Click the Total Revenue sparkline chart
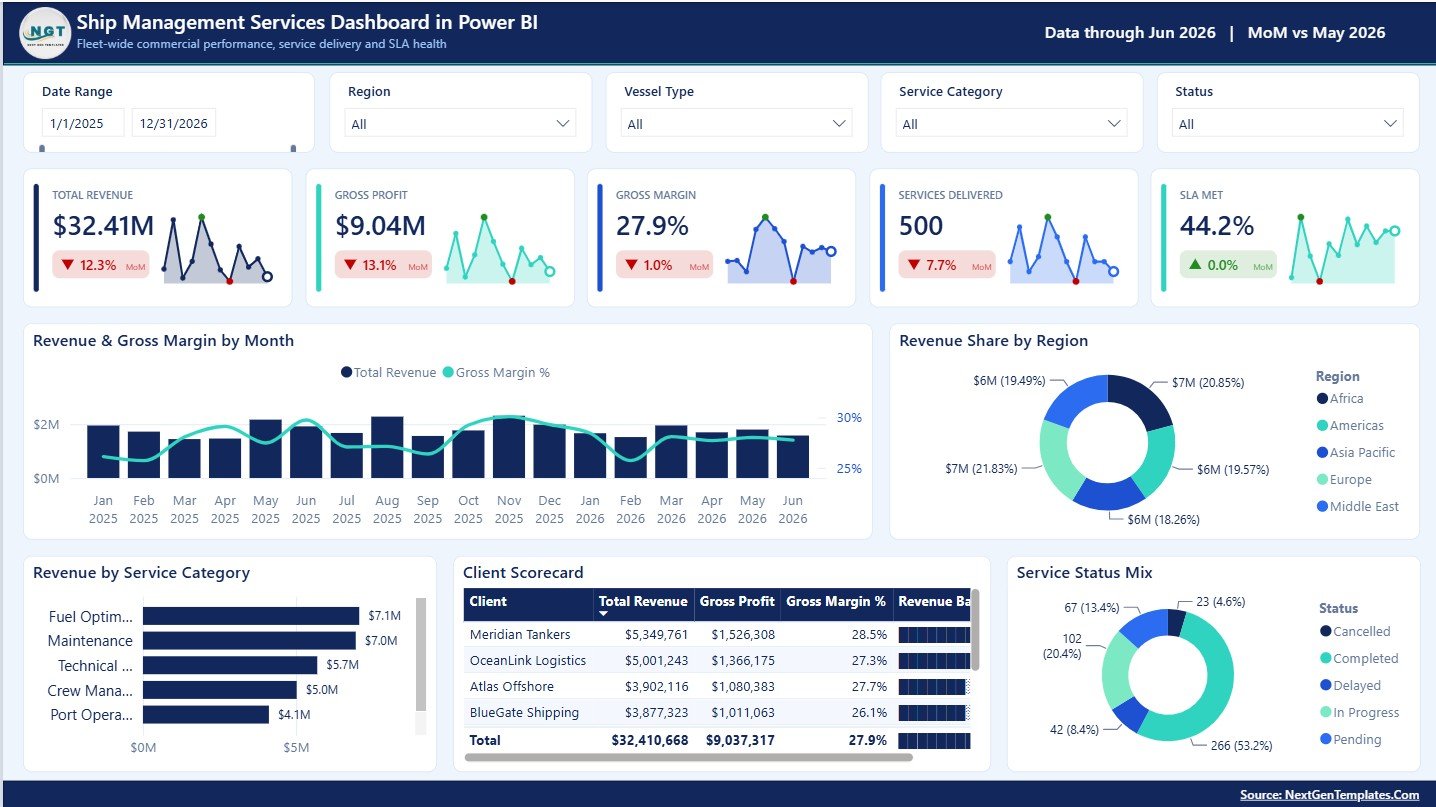1436x807 pixels. point(218,250)
